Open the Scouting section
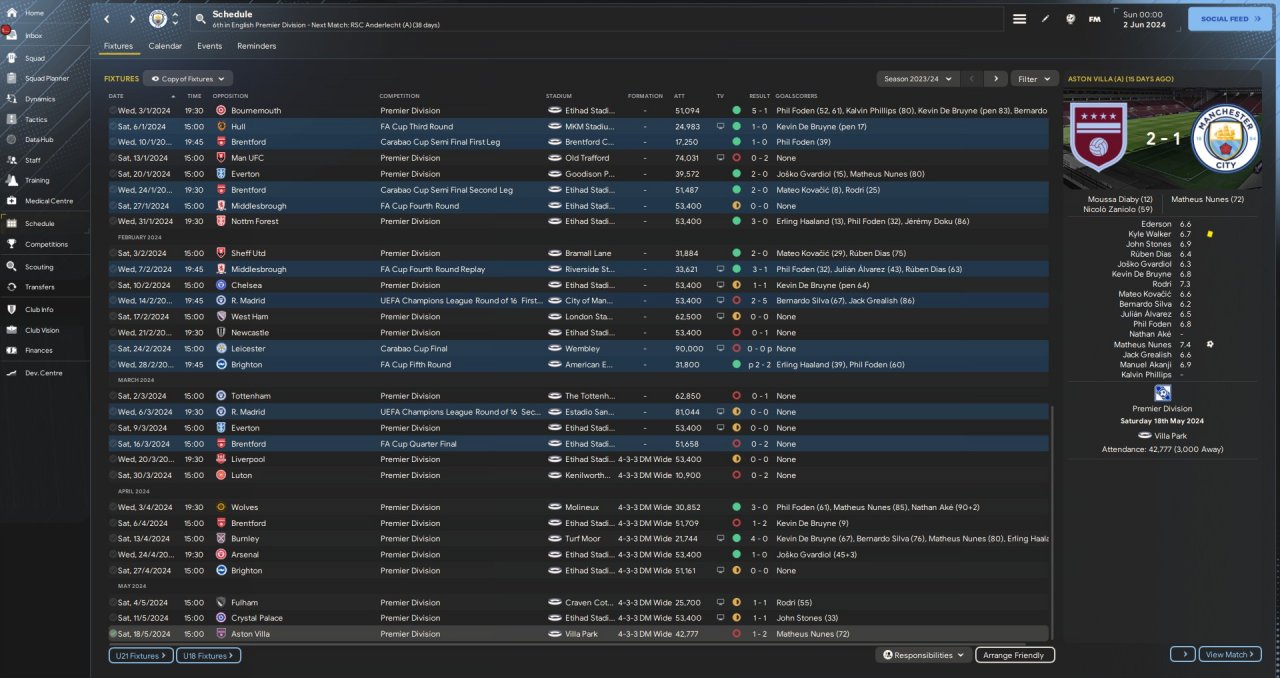 (39, 267)
